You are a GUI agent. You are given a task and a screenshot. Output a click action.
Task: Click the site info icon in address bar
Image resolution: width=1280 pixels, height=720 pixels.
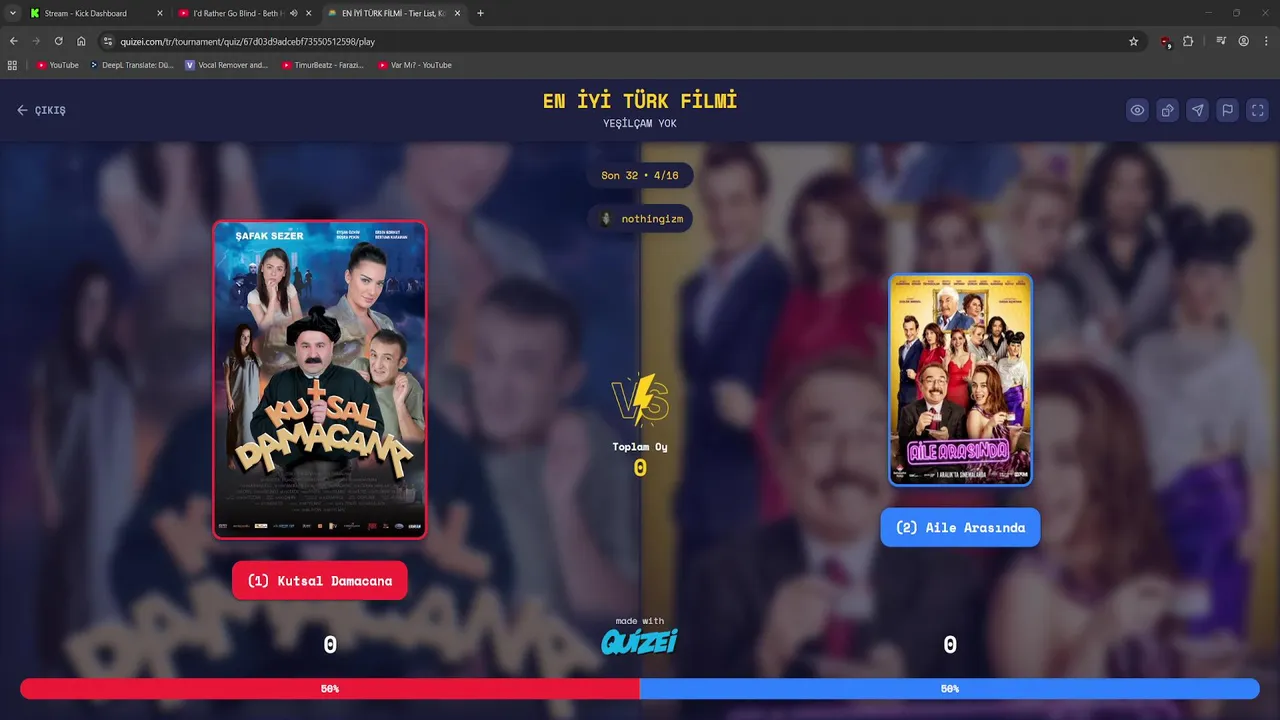point(108,41)
